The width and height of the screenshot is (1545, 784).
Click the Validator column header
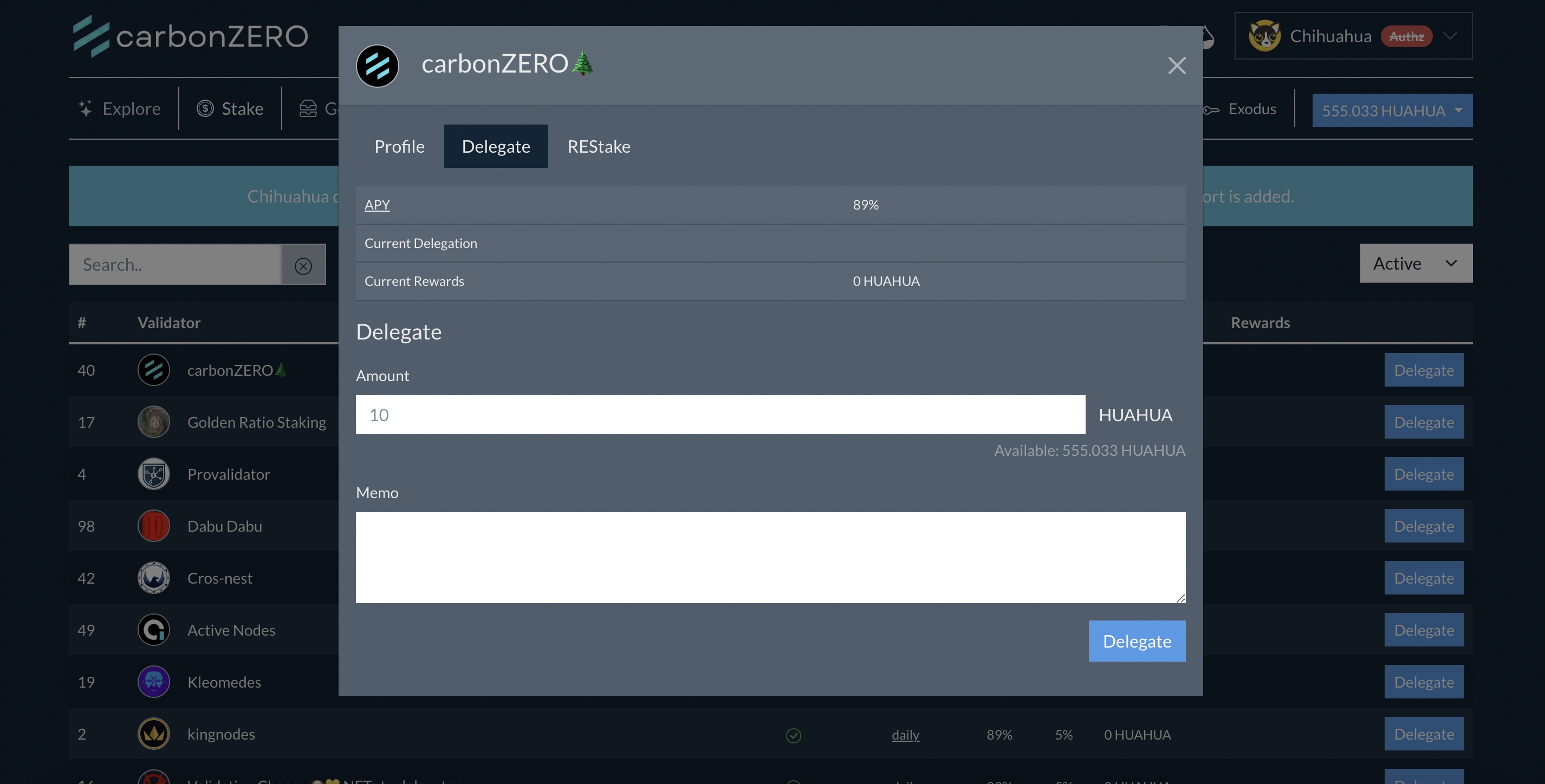[x=168, y=323]
